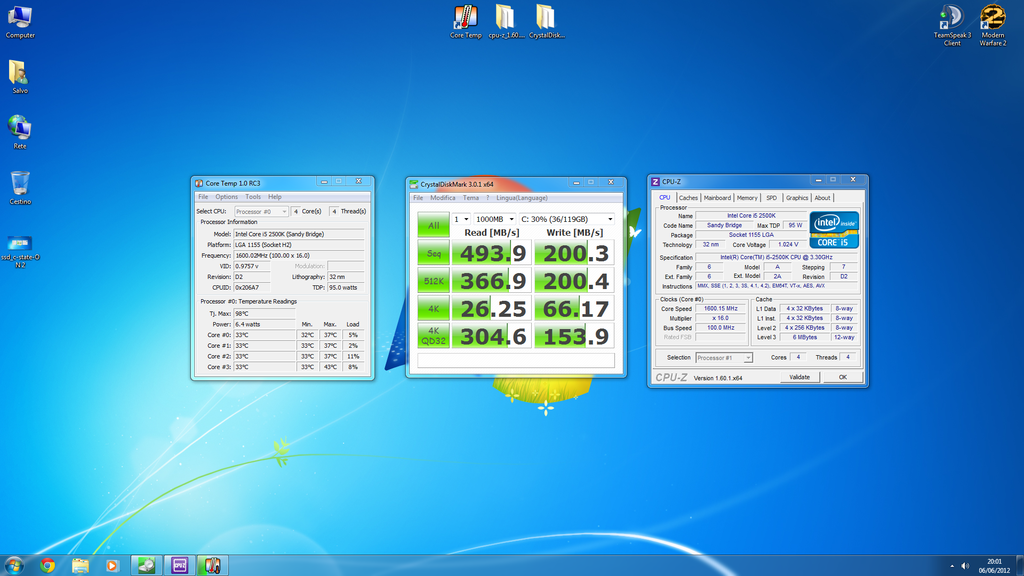
Task: Open the Options menu in Core Temp
Action: 225,197
